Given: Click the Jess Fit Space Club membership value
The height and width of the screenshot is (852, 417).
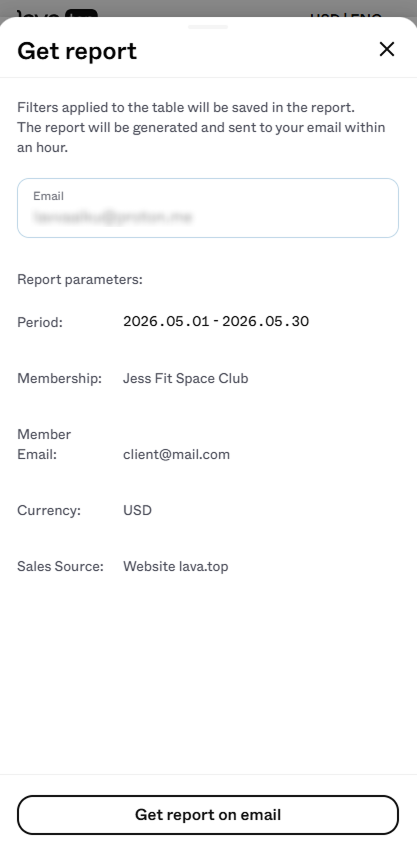Looking at the screenshot, I should [185, 378].
